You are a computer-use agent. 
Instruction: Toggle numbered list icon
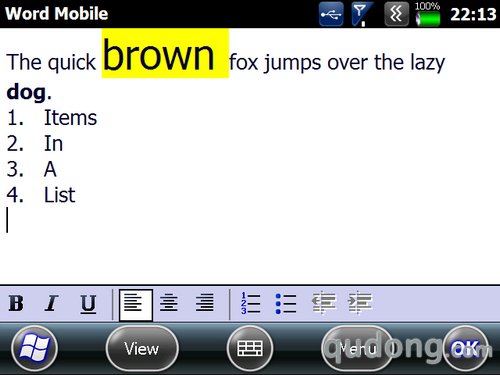click(x=250, y=303)
